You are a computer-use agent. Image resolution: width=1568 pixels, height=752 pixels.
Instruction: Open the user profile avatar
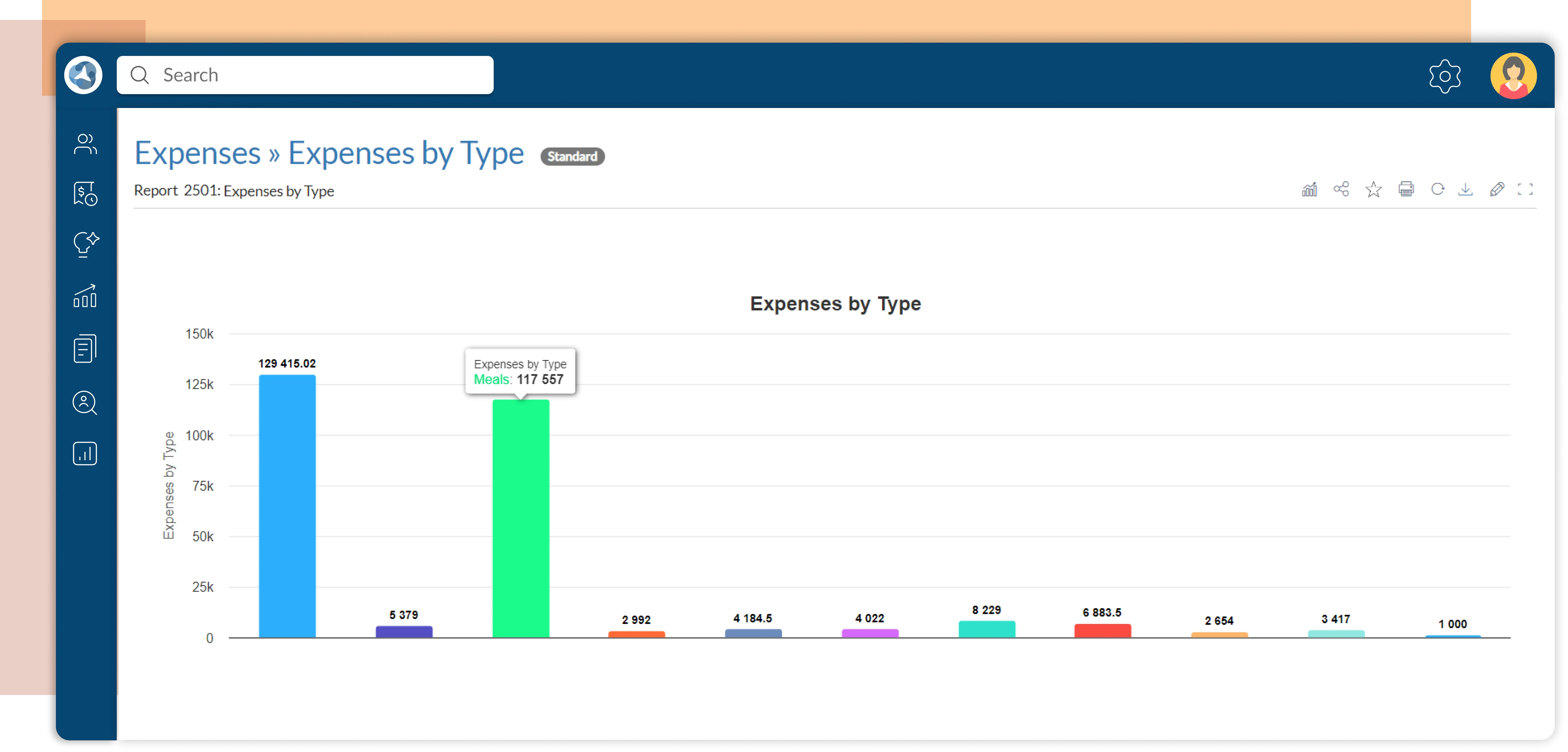pyautogui.click(x=1513, y=76)
